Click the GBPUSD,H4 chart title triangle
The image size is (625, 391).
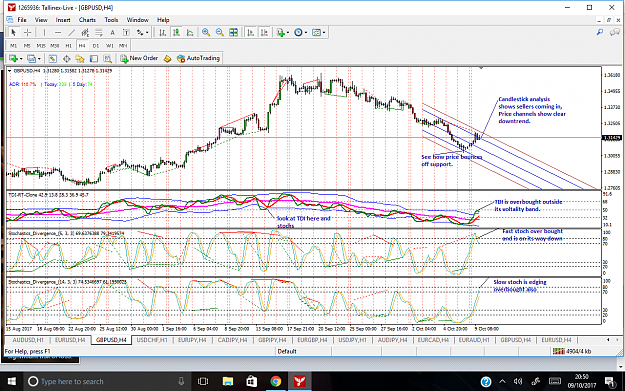10,71
